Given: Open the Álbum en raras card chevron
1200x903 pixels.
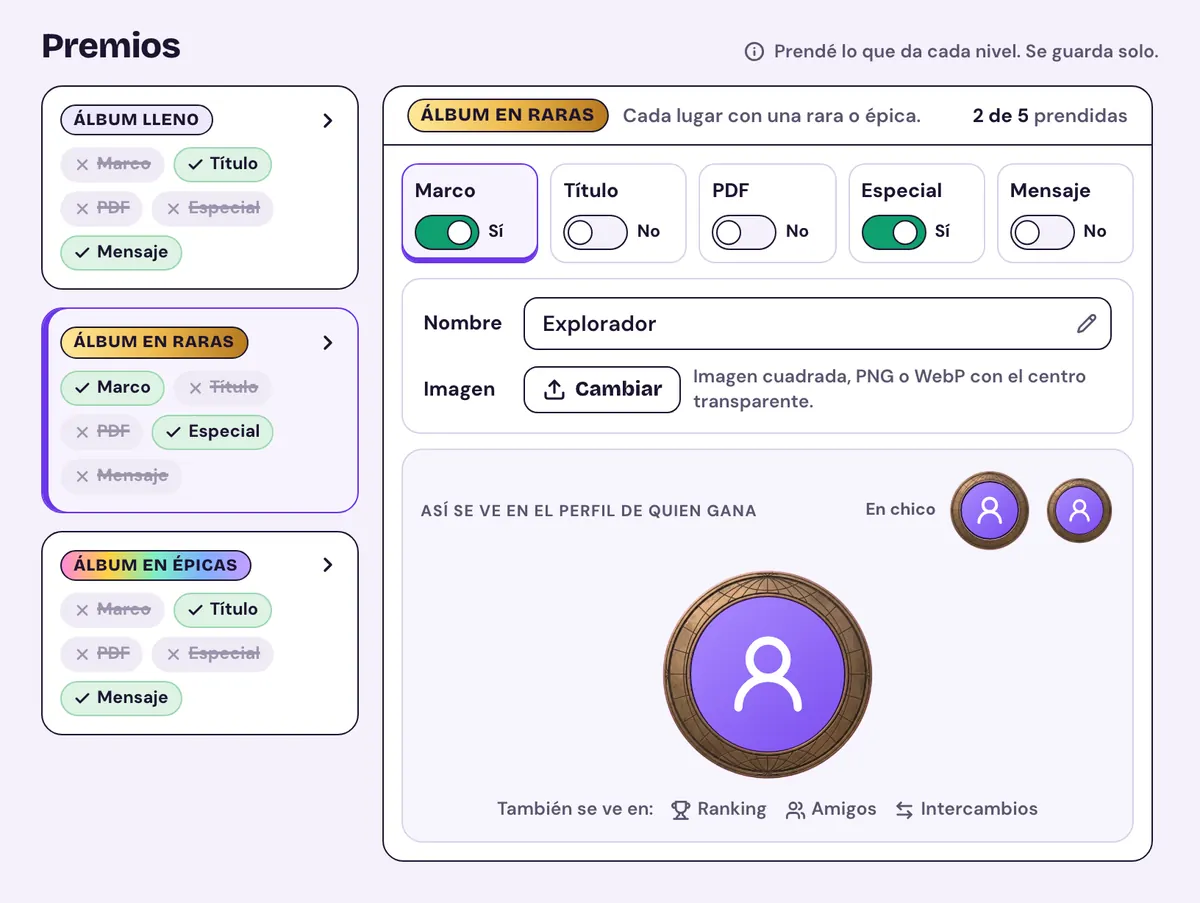Looking at the screenshot, I should (327, 342).
